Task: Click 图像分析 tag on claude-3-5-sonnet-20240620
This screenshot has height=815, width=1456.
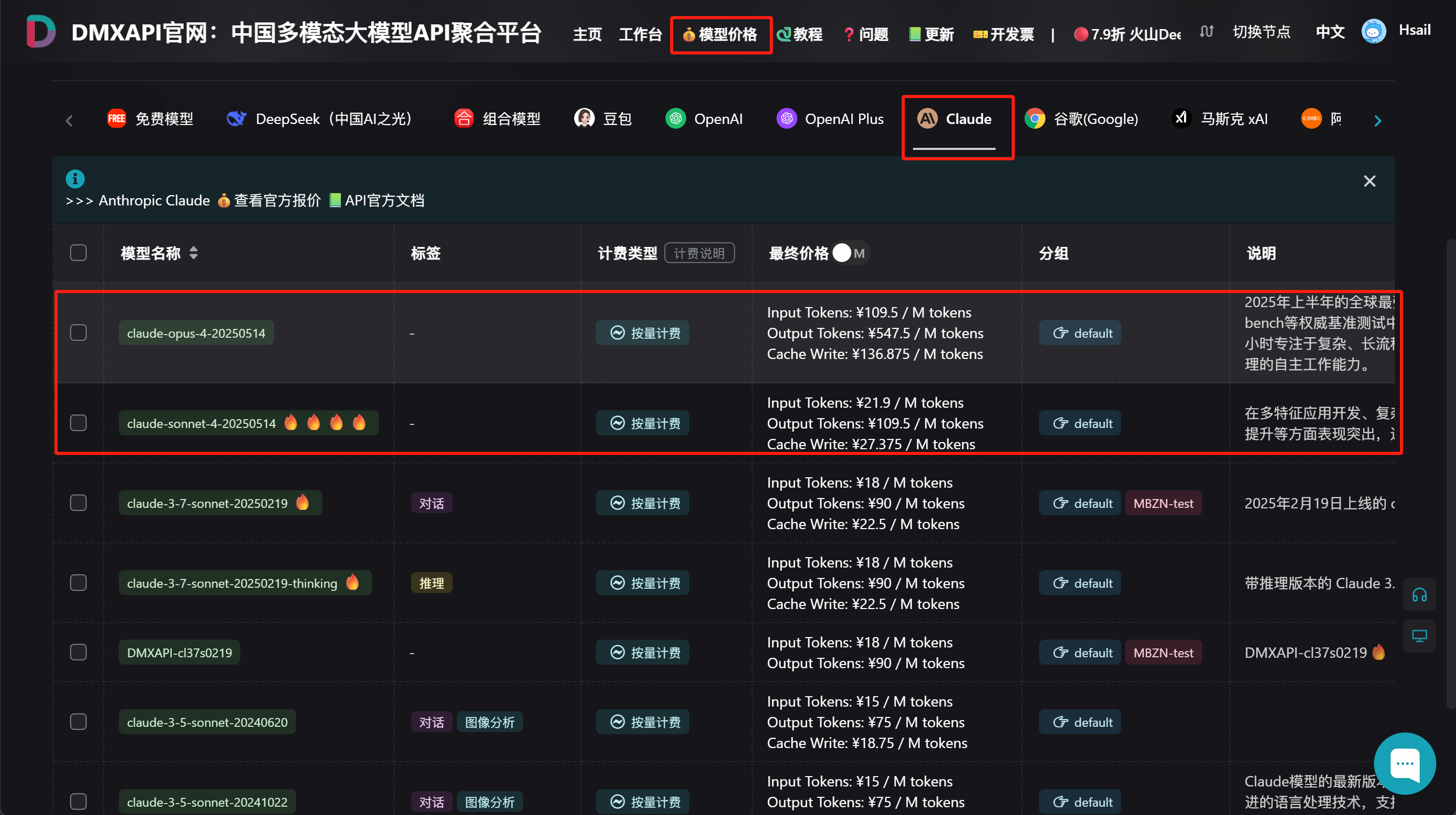Action: (489, 722)
